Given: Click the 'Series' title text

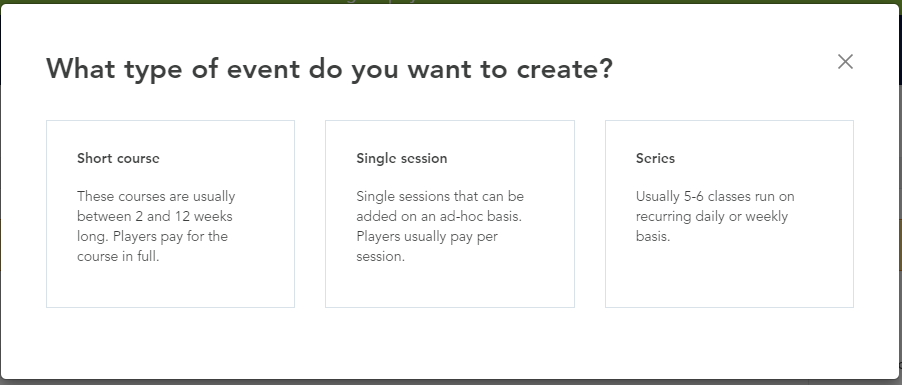Looking at the screenshot, I should point(655,158).
